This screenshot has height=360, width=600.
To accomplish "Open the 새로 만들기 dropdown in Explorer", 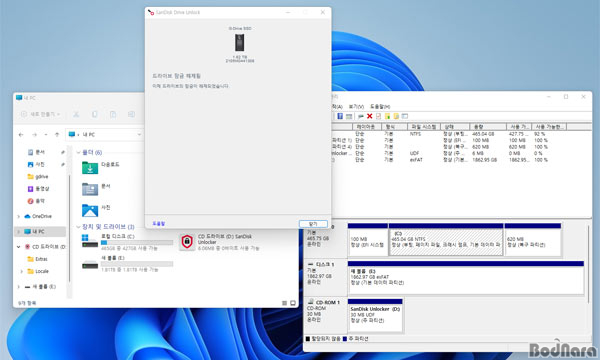I will pos(41,114).
